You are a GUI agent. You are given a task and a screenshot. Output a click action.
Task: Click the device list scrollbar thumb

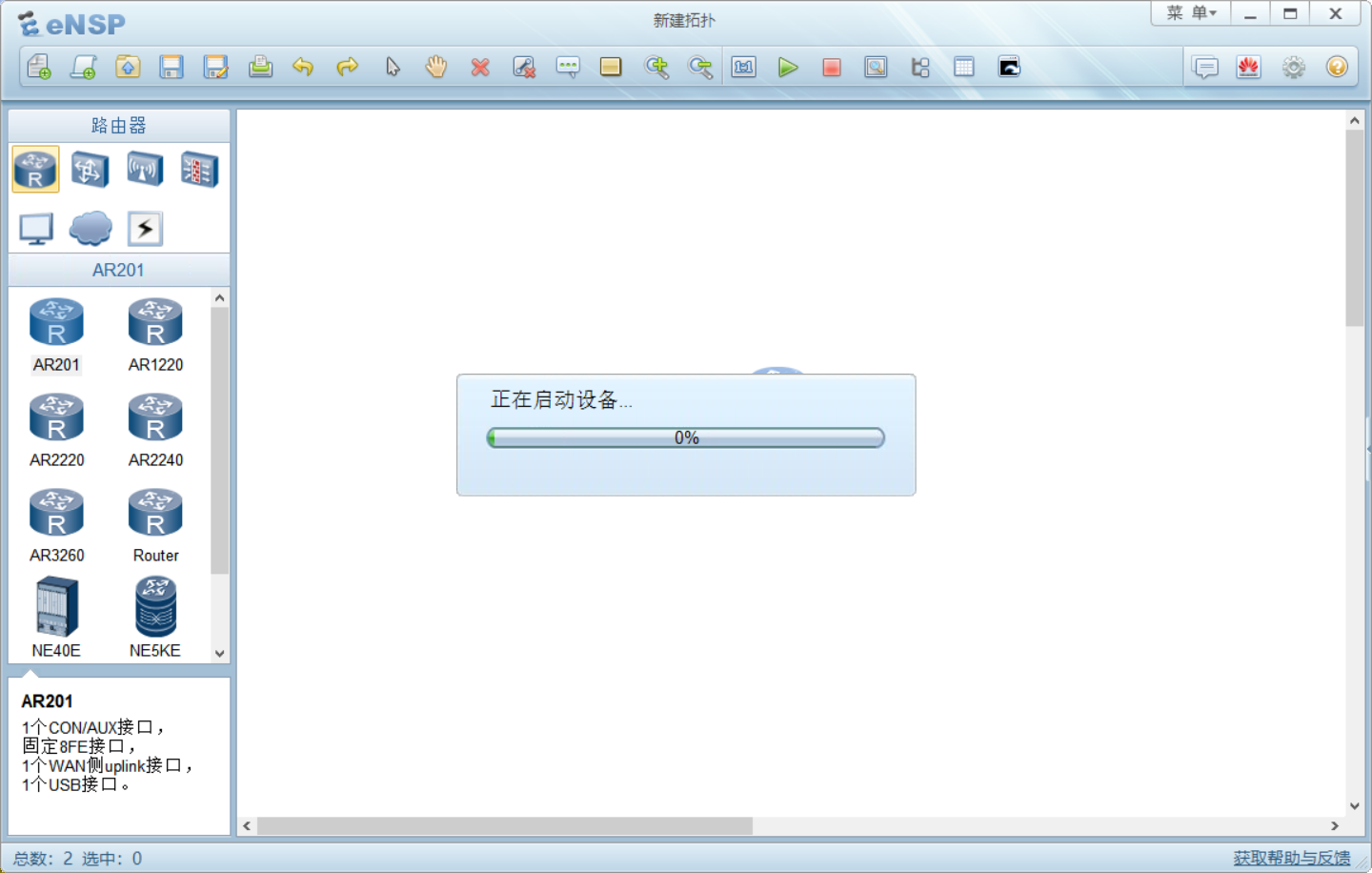[220, 440]
